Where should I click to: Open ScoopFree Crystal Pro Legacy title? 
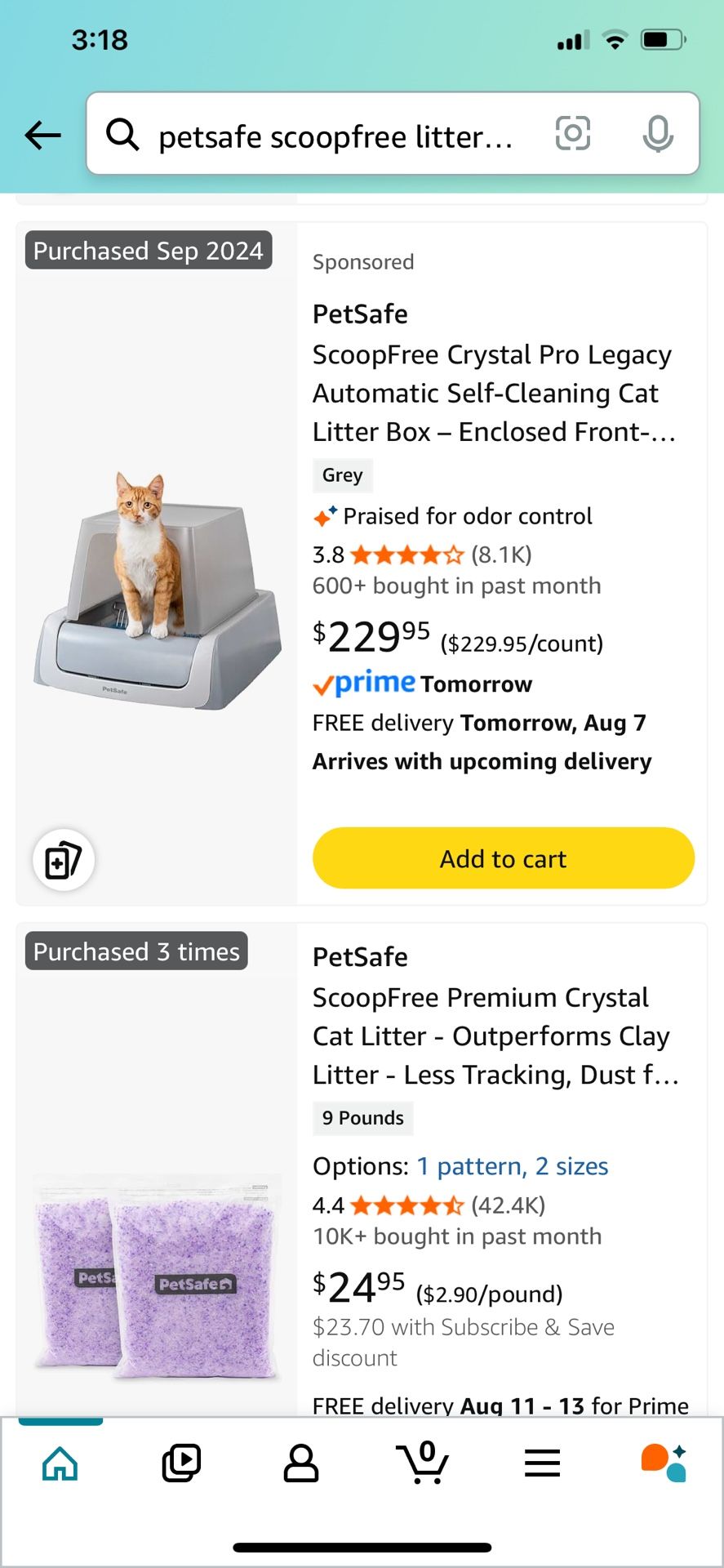point(493,393)
